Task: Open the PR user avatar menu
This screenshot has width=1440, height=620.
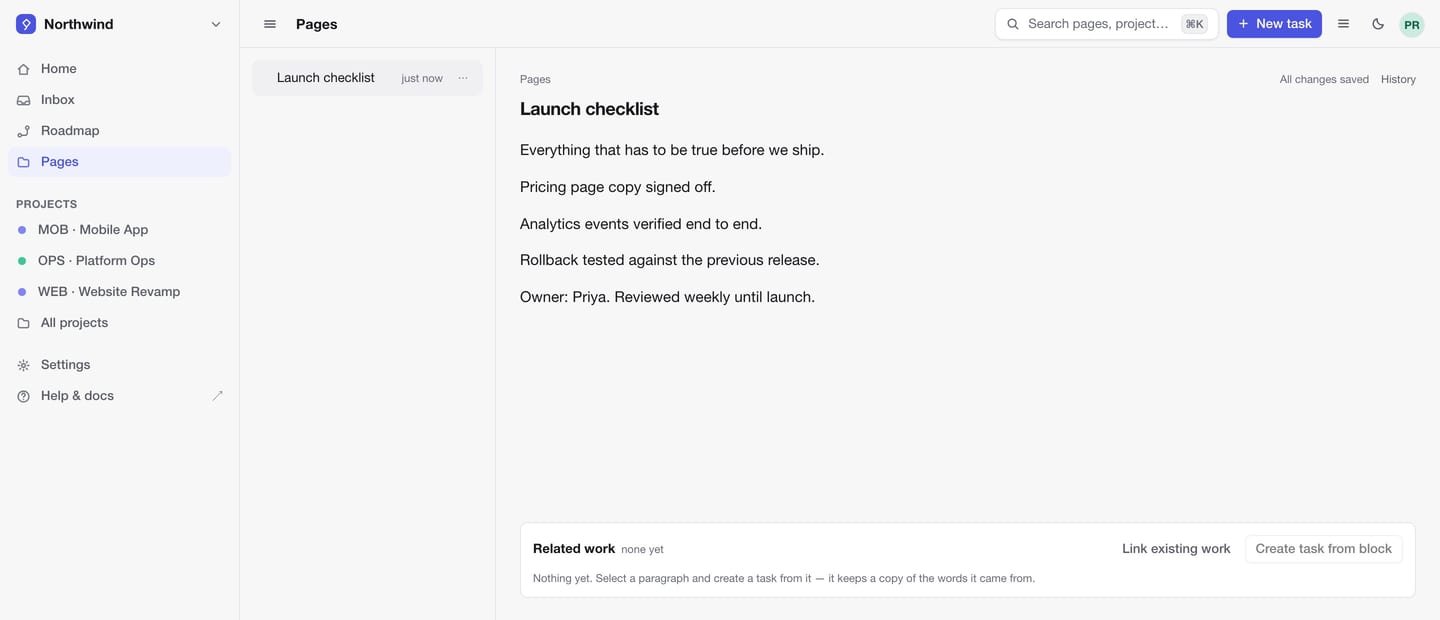Action: pos(1412,24)
